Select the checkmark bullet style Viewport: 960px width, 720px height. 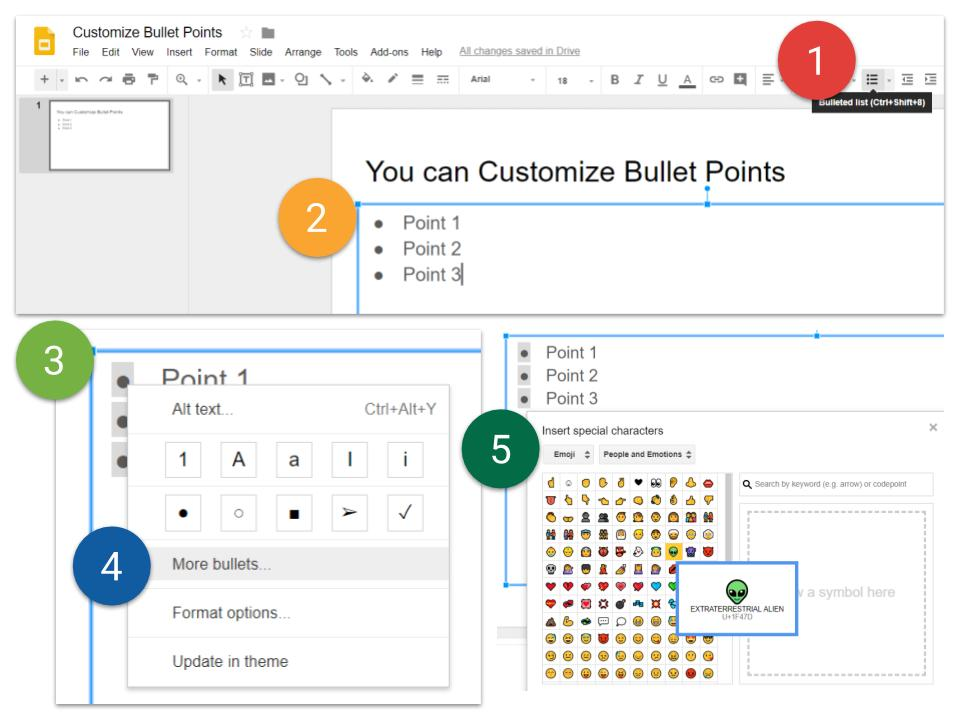(x=405, y=513)
